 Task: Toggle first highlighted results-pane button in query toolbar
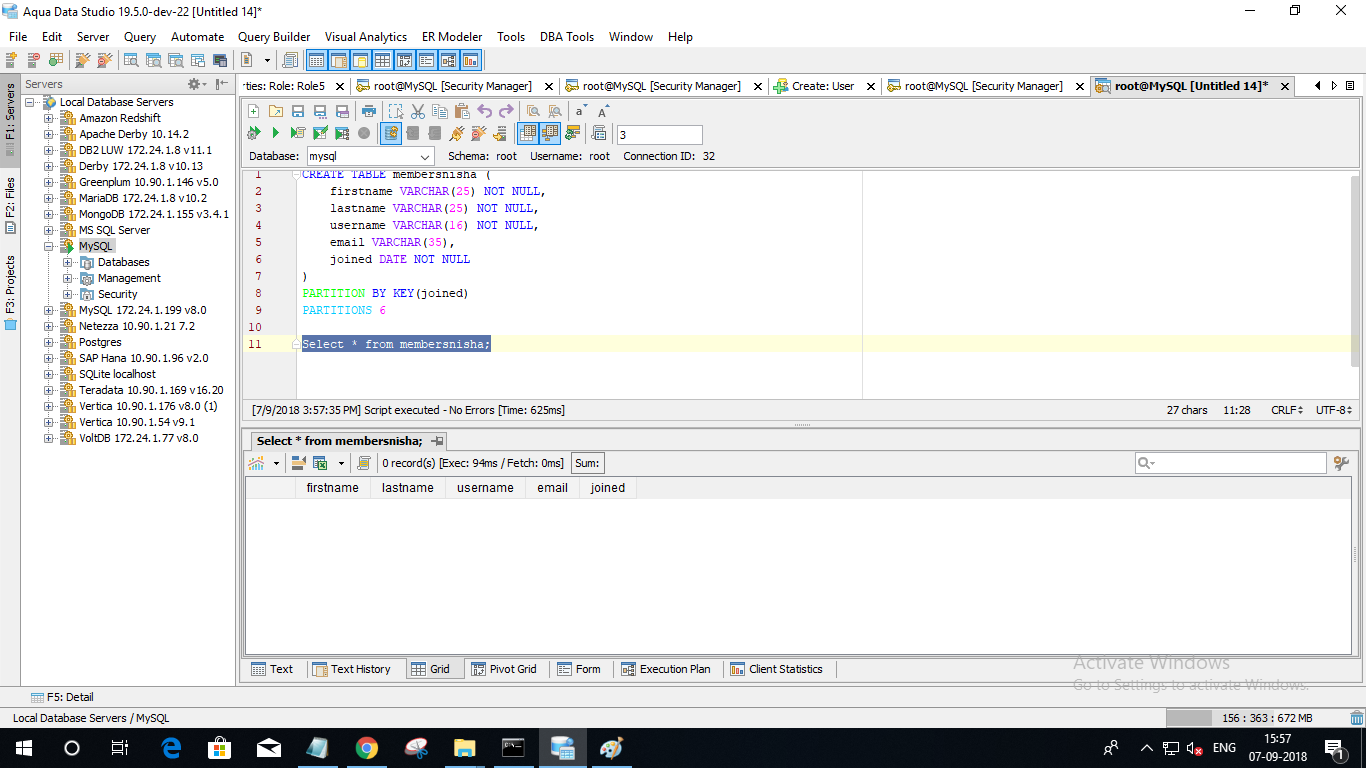tap(527, 132)
